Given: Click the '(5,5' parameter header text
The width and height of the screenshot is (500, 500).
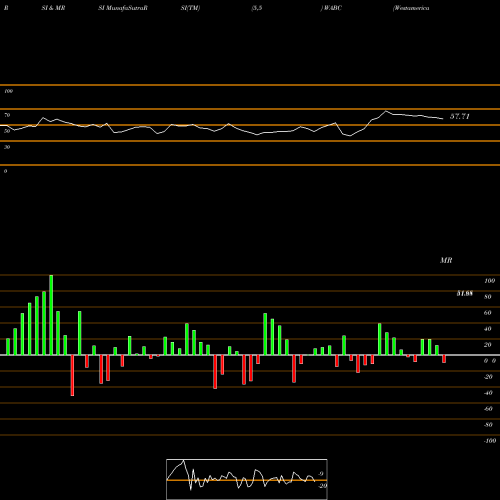Looking at the screenshot, I should tap(257, 8).
